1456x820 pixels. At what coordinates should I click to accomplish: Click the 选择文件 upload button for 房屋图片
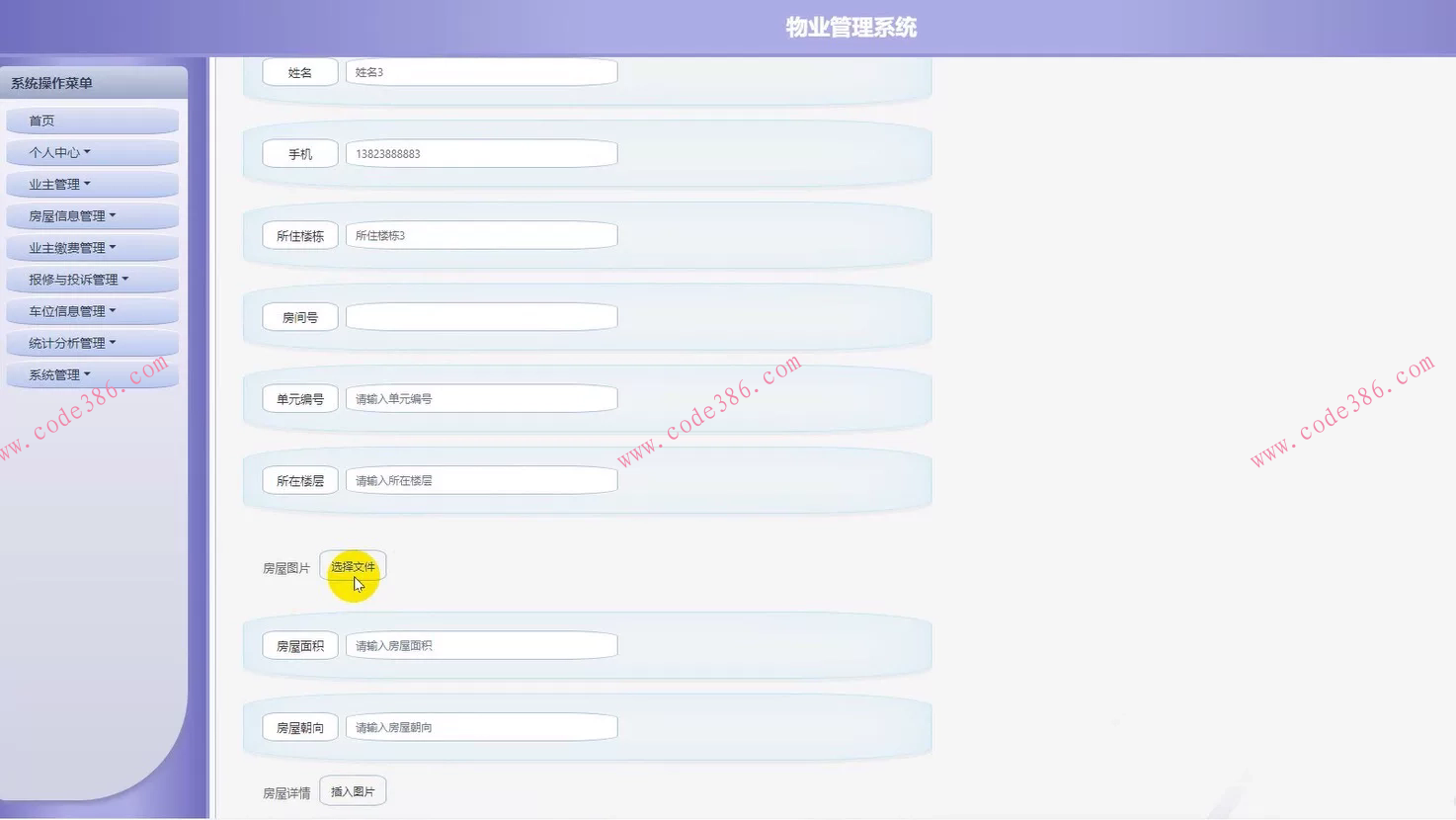pyautogui.click(x=353, y=565)
